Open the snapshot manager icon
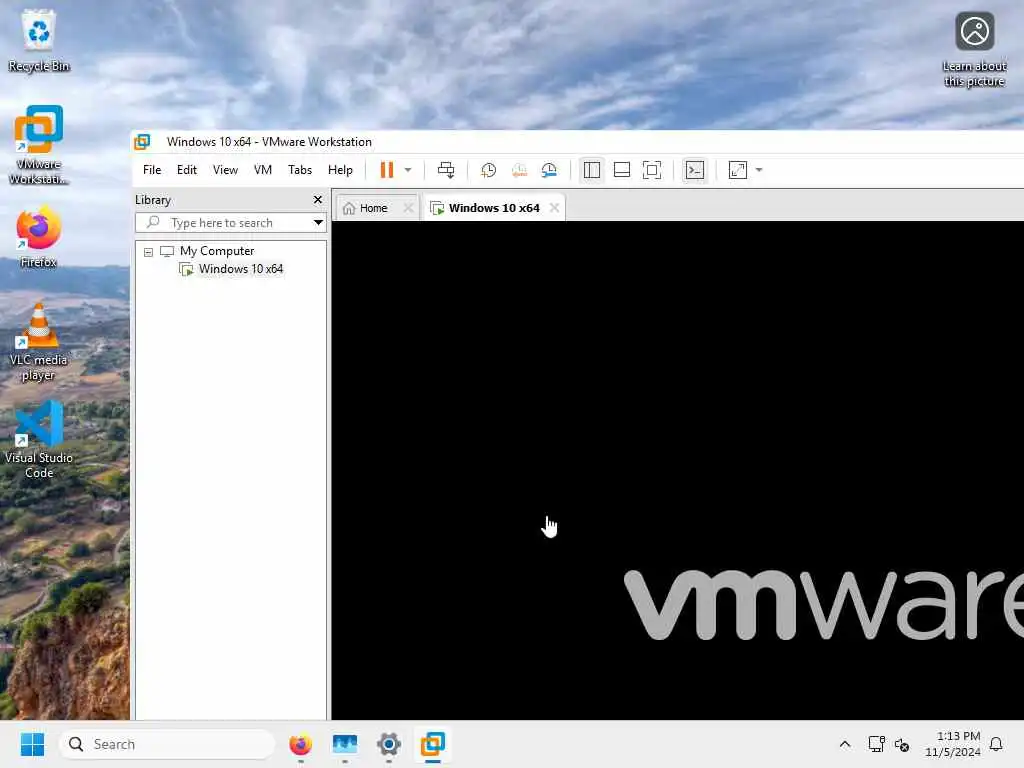The height and width of the screenshot is (768, 1024). coord(549,170)
